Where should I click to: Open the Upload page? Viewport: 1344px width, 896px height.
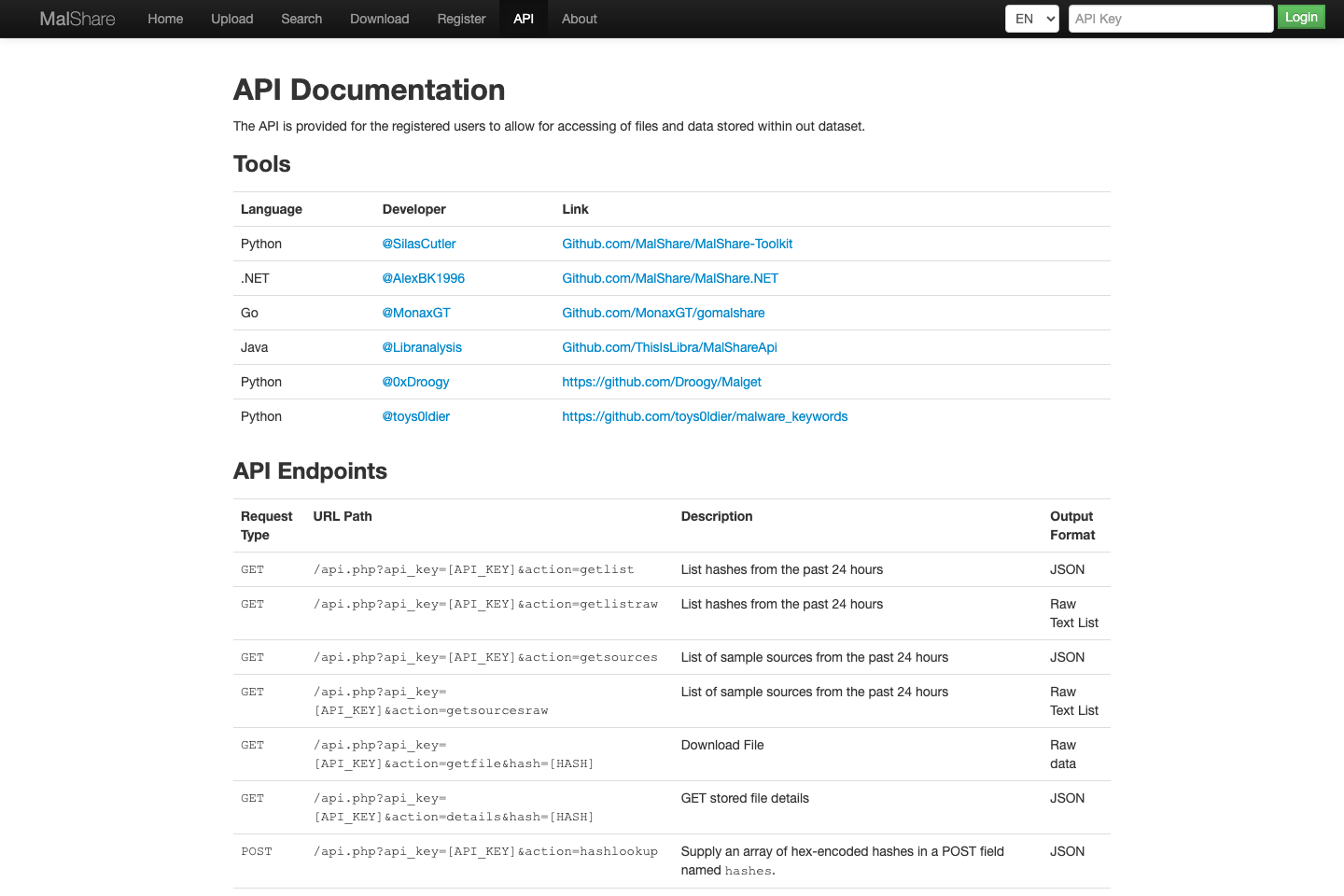(231, 18)
